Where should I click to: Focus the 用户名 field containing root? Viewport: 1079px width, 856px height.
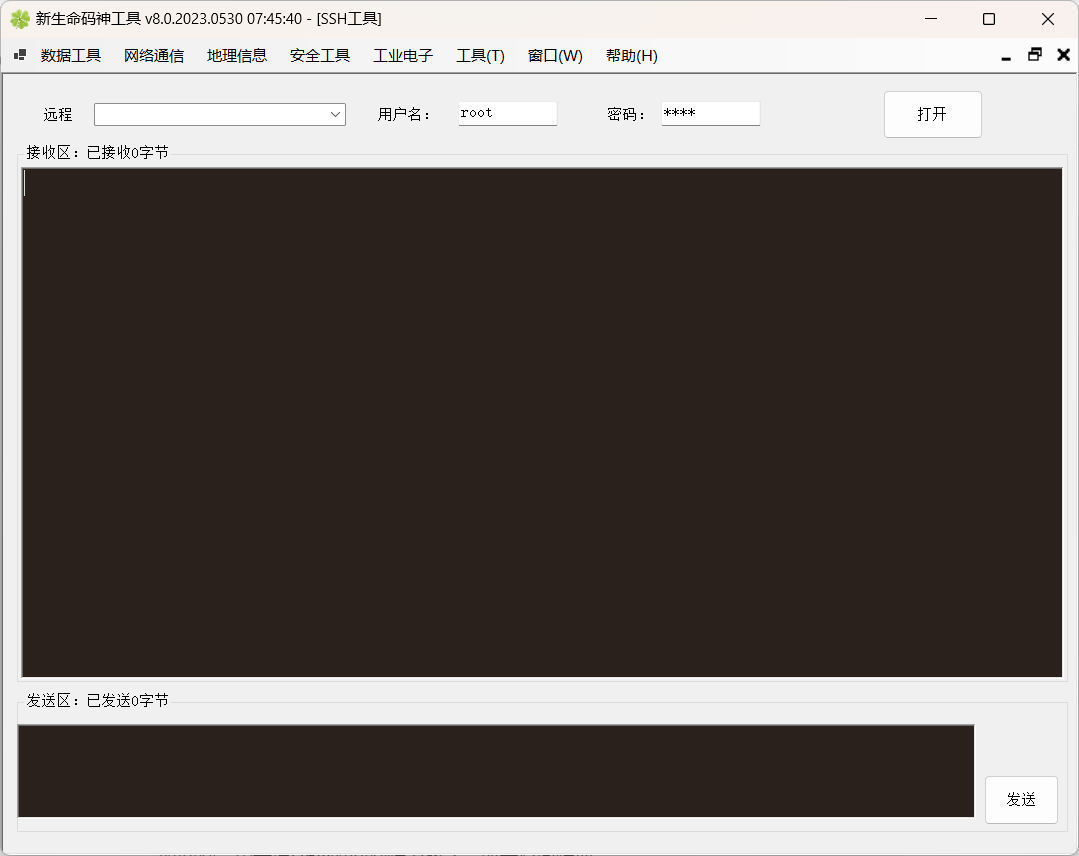(x=508, y=114)
